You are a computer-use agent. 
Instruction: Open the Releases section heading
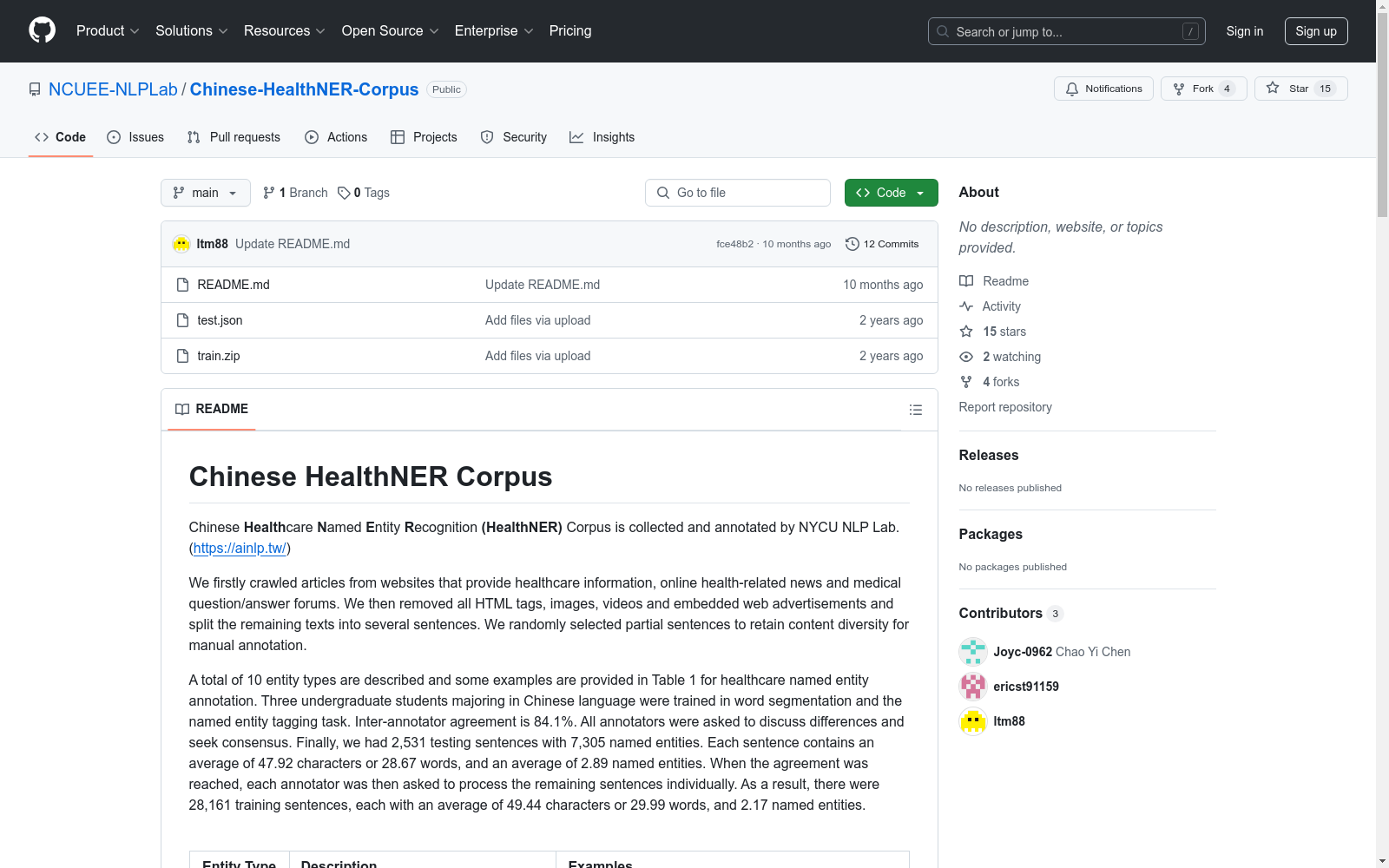coord(989,455)
